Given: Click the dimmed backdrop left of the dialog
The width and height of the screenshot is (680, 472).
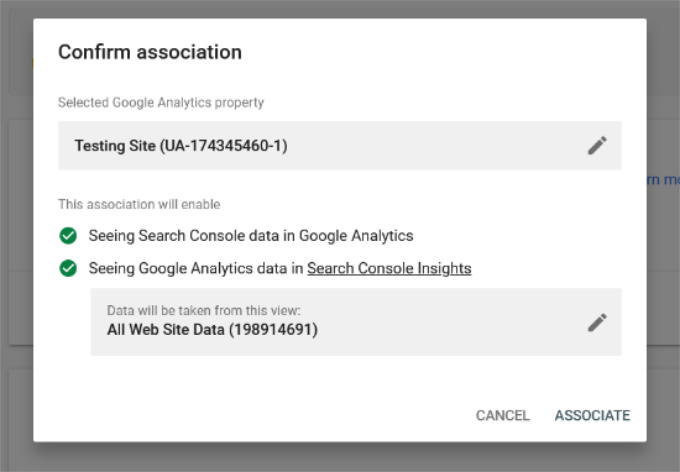Looking at the screenshot, I should click(x=16, y=250).
